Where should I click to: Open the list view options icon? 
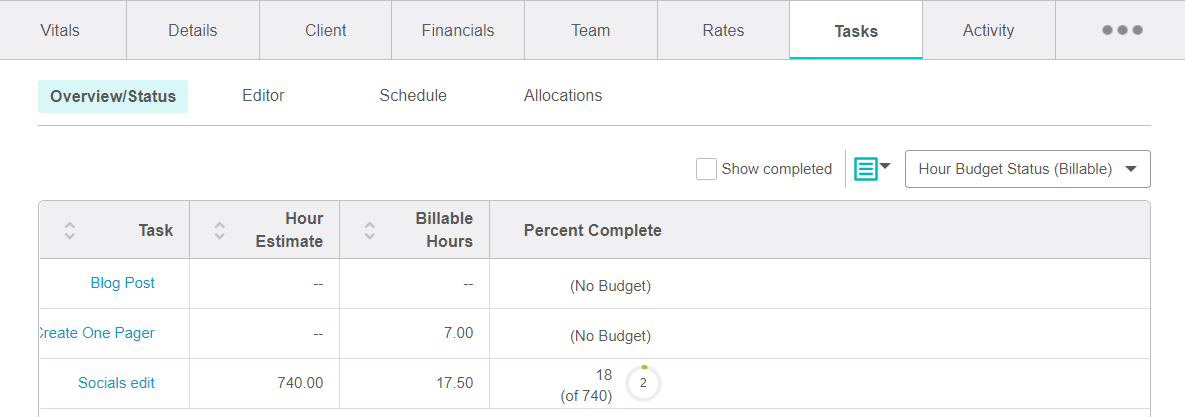tap(866, 169)
